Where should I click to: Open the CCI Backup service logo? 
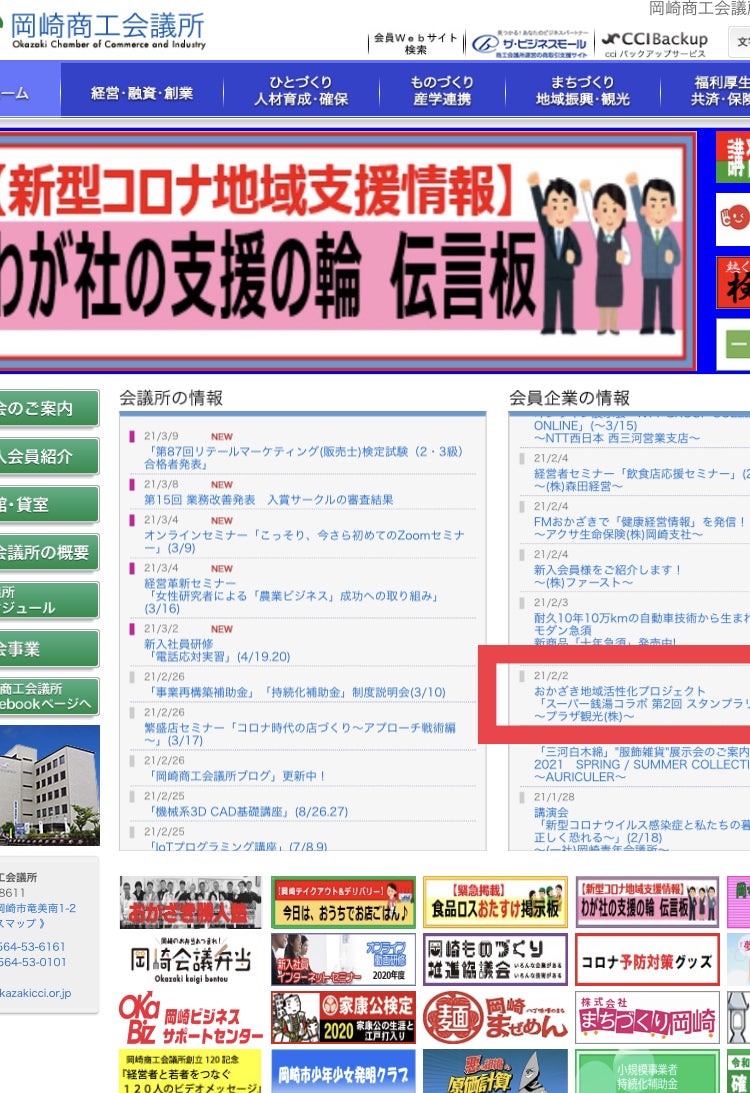[655, 42]
